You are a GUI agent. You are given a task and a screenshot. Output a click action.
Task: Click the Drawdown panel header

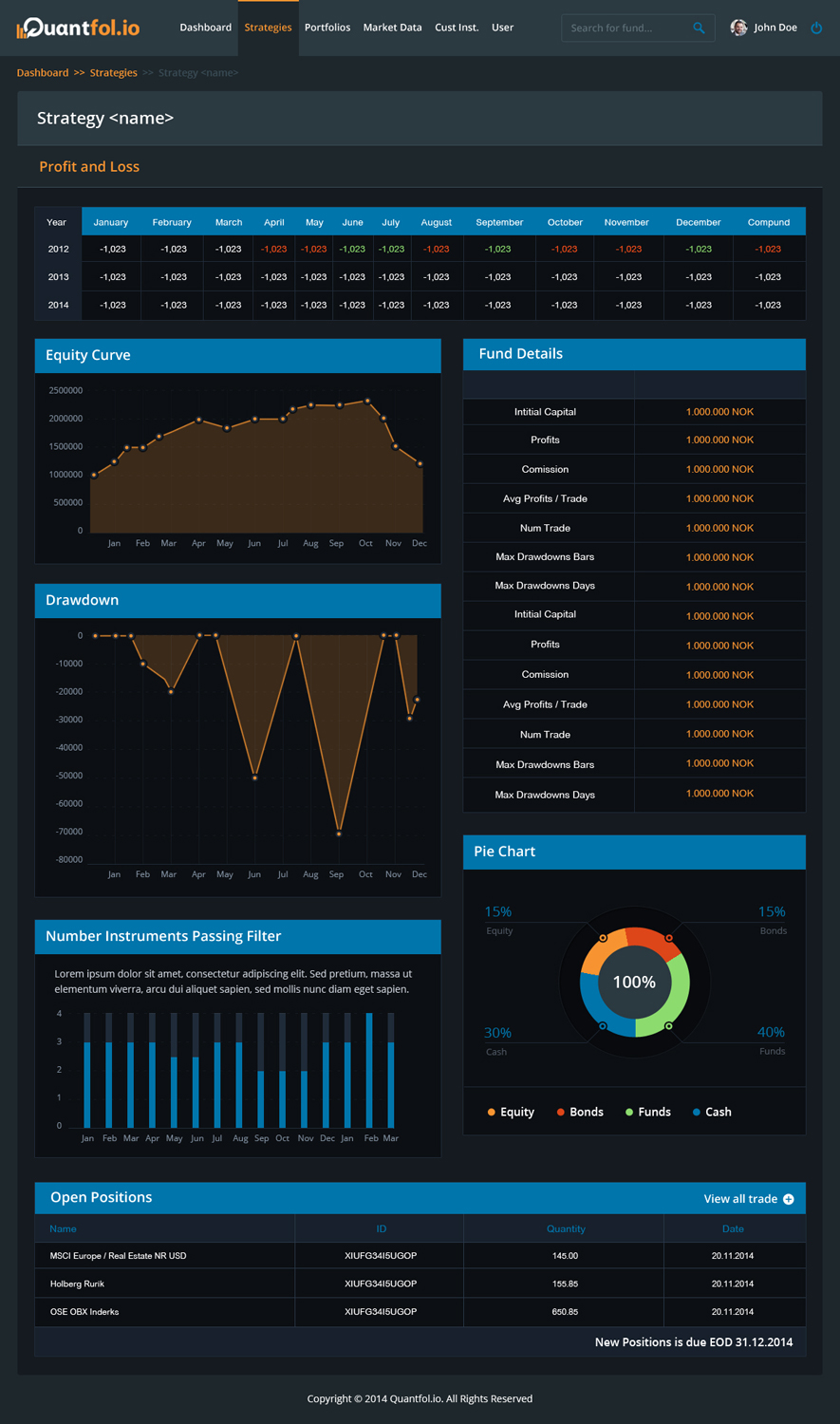pyautogui.click(x=238, y=600)
